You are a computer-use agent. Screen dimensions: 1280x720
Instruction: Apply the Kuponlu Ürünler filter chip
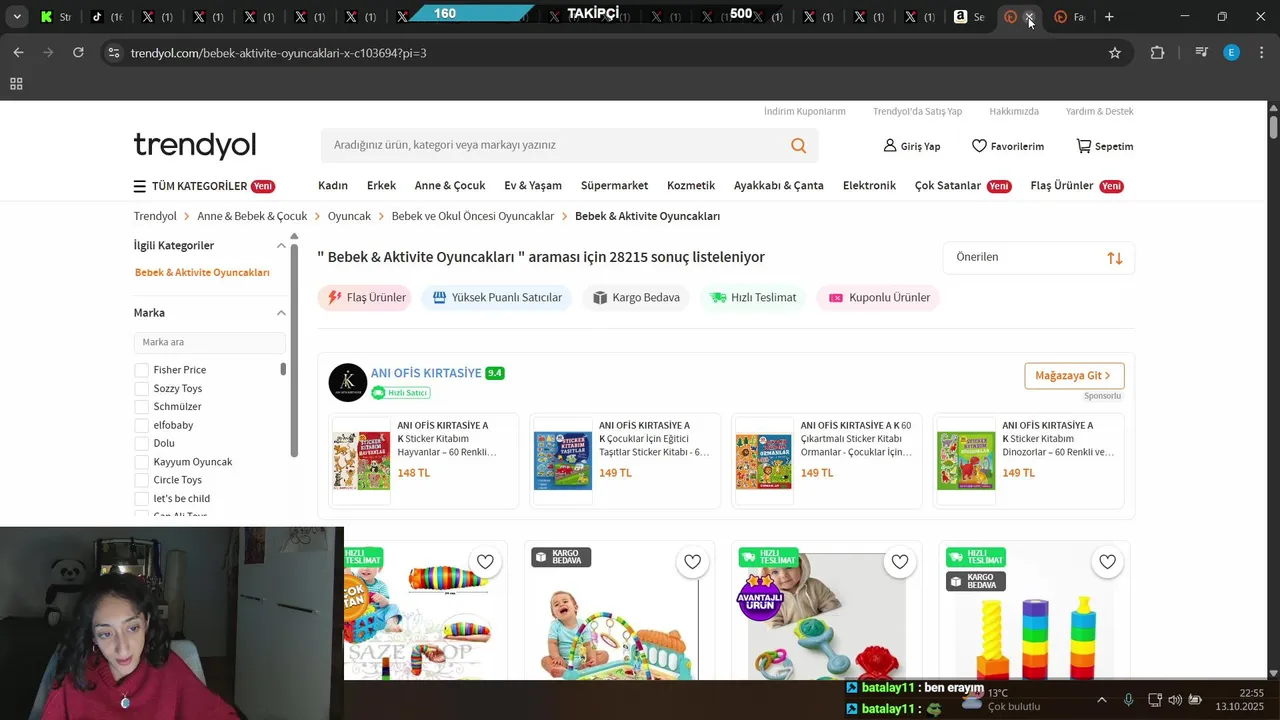[878, 298]
